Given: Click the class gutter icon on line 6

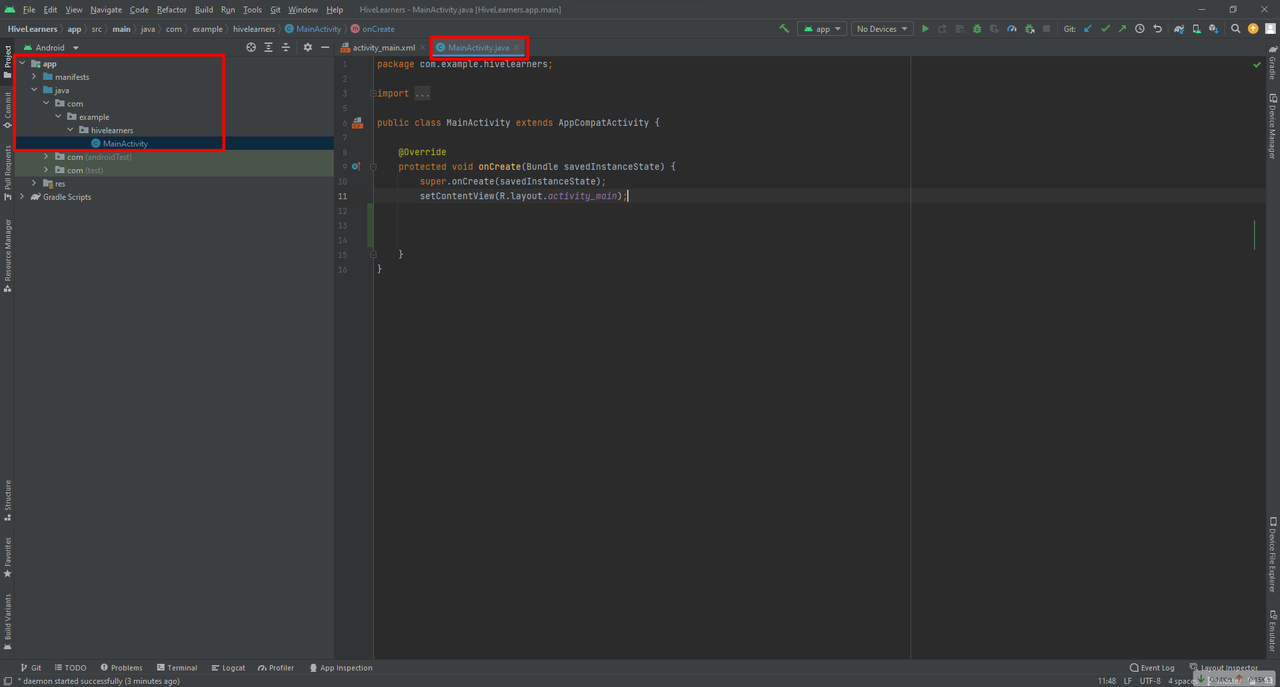Looking at the screenshot, I should point(357,123).
